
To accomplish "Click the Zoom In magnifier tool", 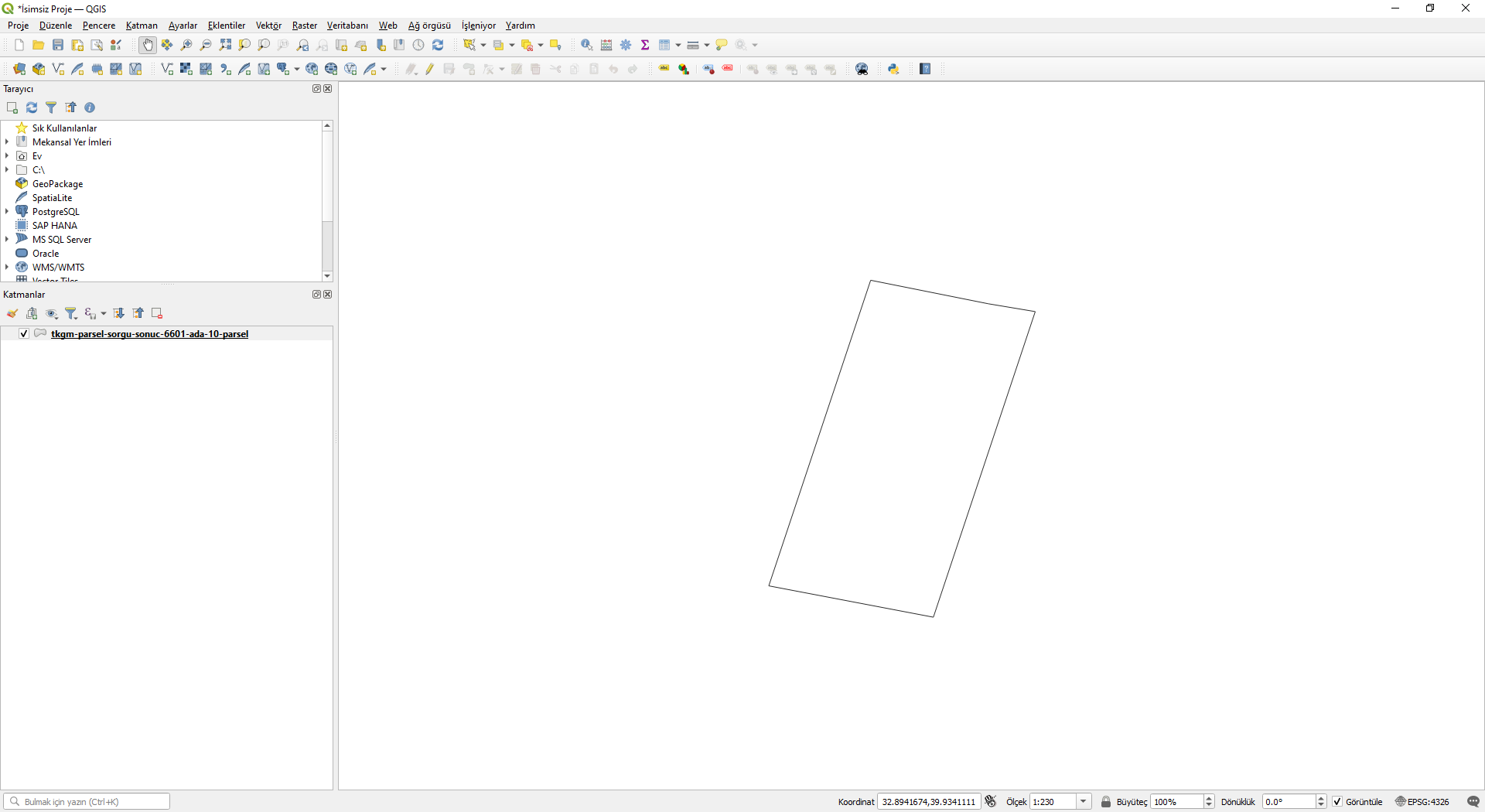I will 186,45.
